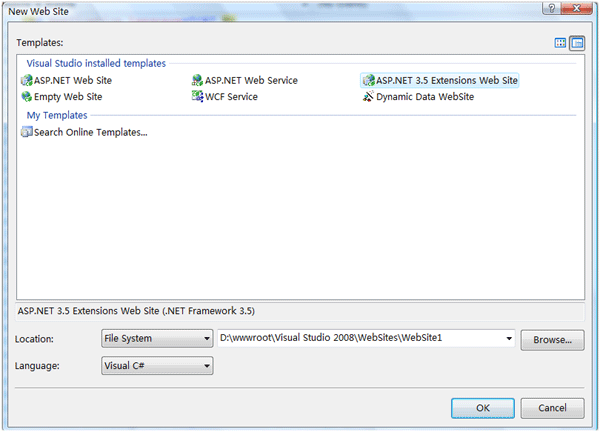Close the New Web Site dialog
Image resolution: width=600 pixels, height=432 pixels.
click(x=577, y=8)
